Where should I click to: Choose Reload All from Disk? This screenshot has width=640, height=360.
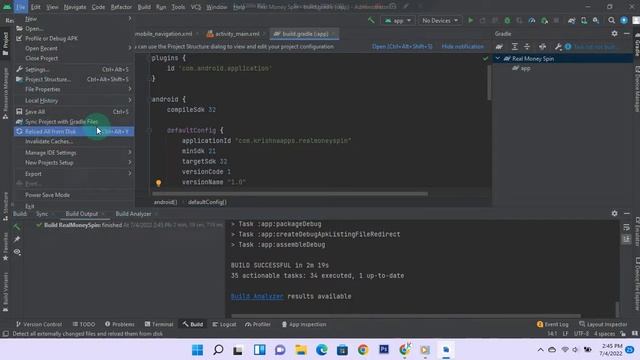coord(73,131)
